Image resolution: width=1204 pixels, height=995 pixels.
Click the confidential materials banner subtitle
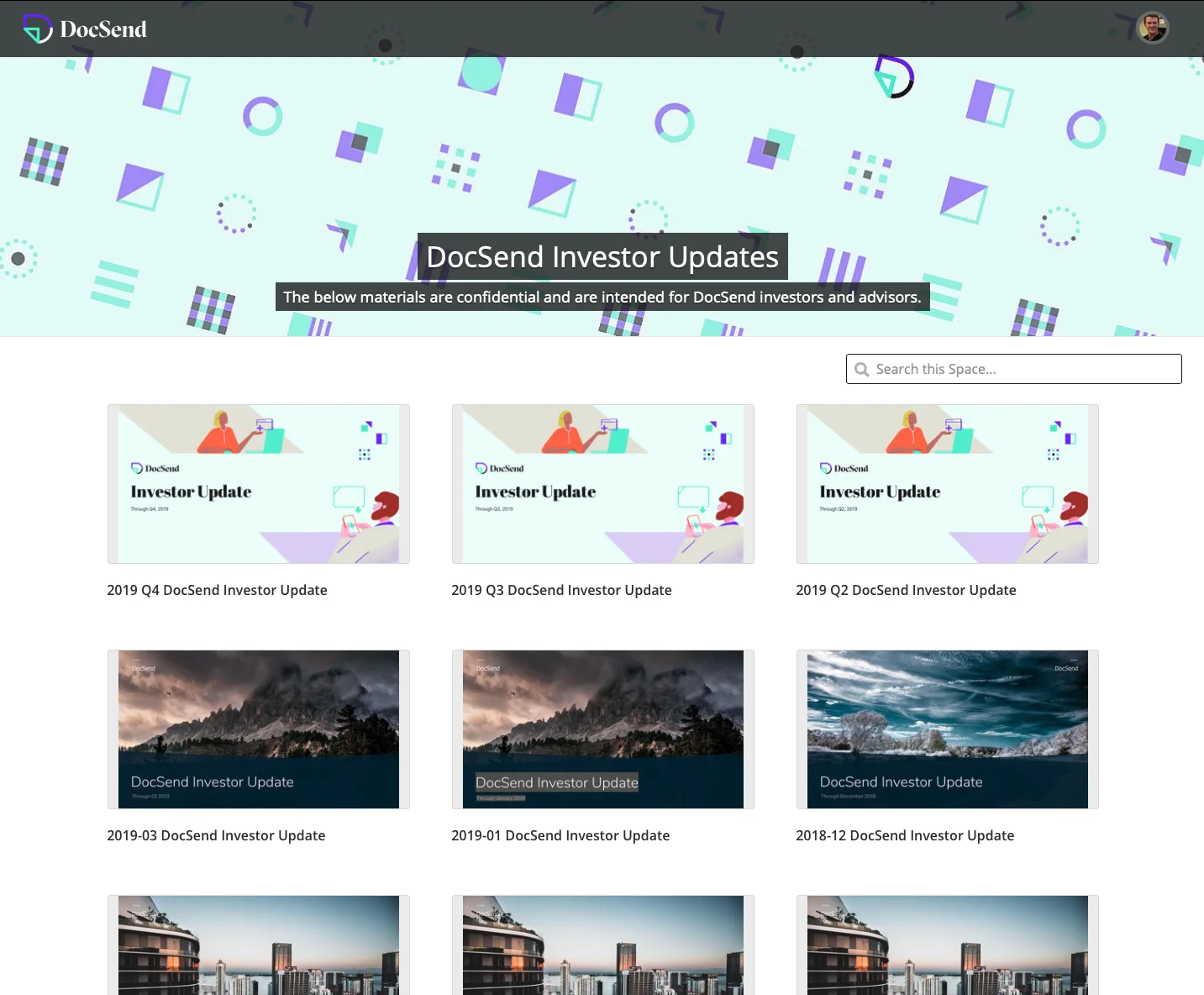point(602,297)
